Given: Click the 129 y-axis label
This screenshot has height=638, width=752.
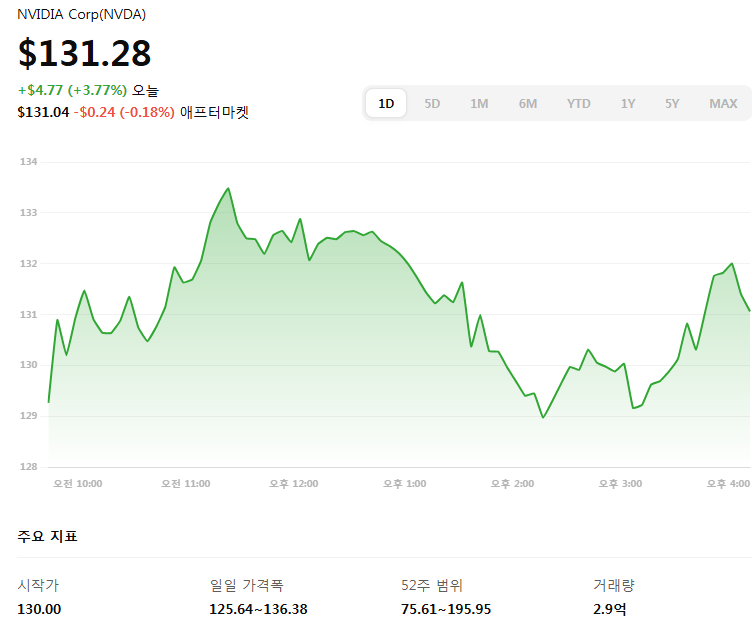Looking at the screenshot, I should click(x=28, y=415).
